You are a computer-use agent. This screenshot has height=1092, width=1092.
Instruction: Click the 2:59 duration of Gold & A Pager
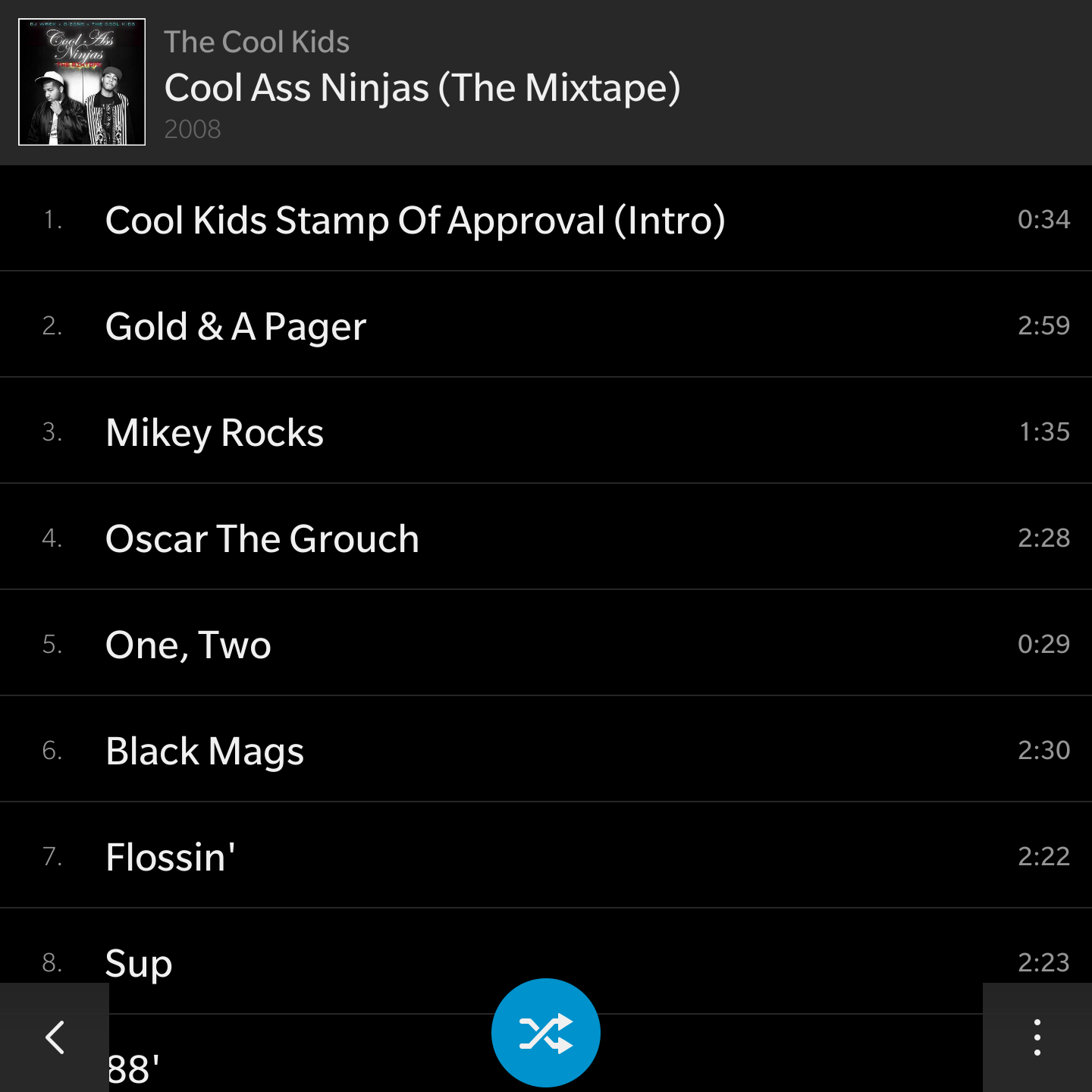coord(1043,325)
